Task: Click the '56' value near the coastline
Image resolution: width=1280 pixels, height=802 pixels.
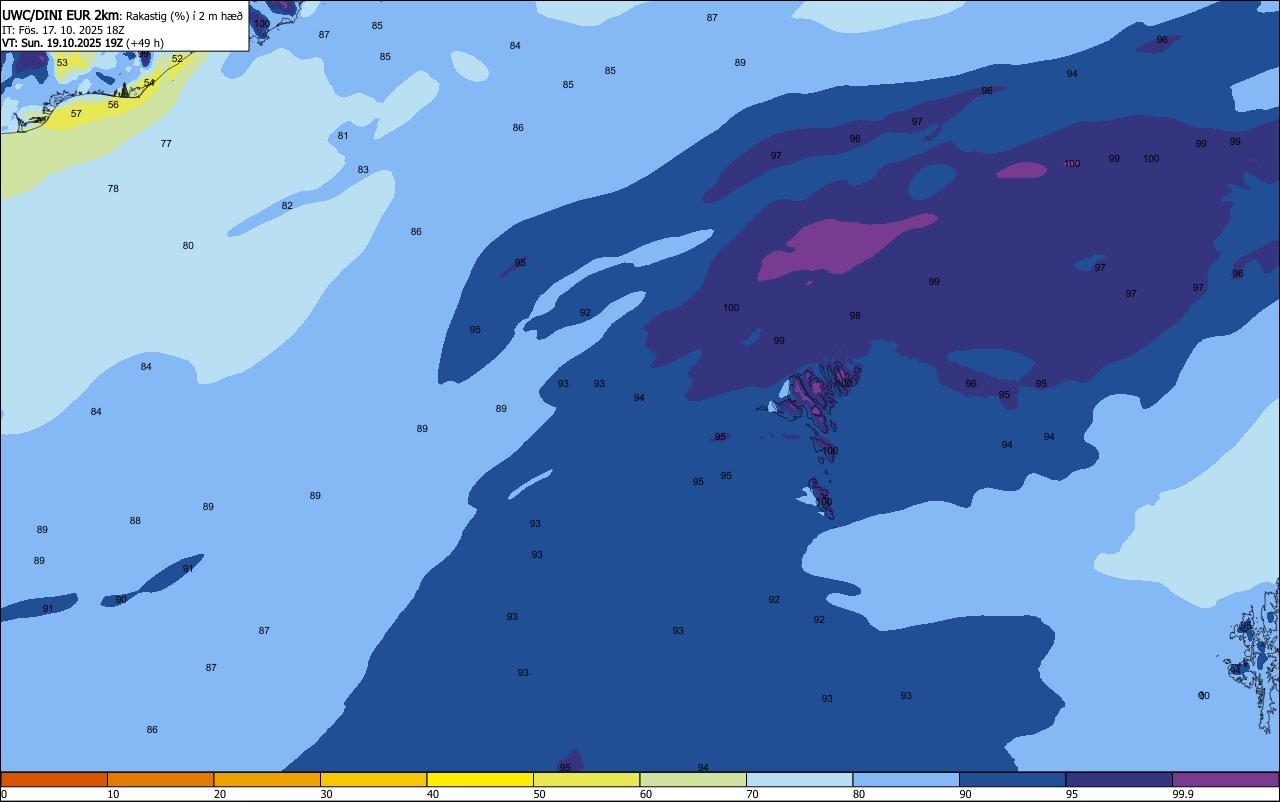Action: [113, 105]
